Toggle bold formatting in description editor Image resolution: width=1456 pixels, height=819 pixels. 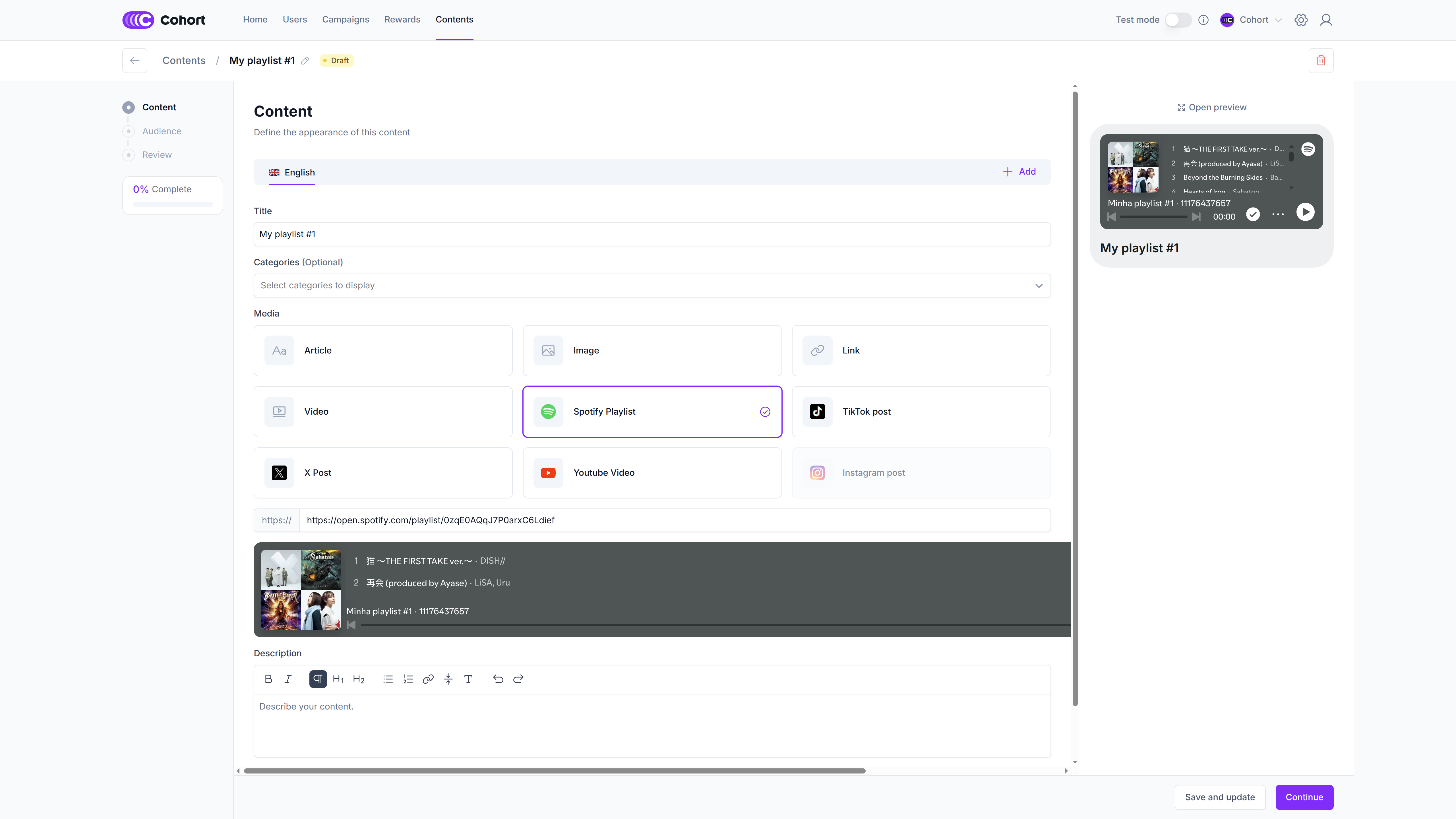pos(268,679)
